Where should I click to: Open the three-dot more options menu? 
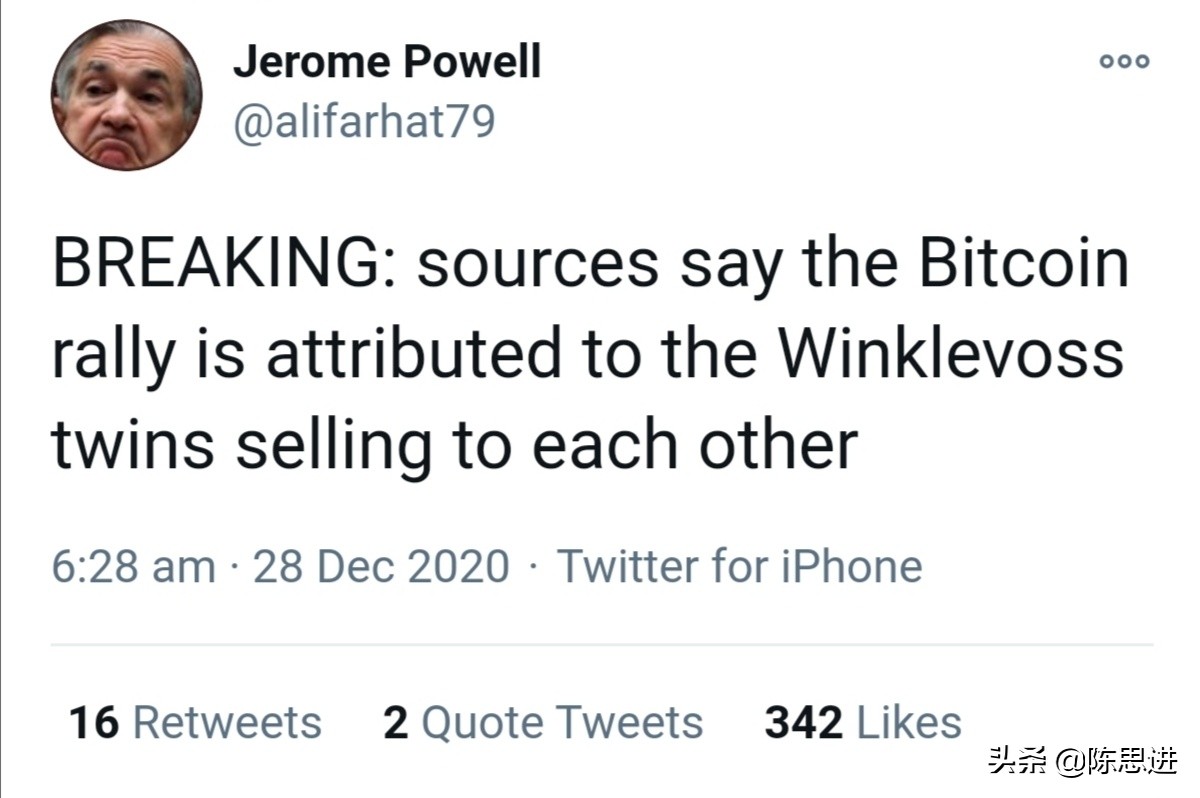click(1124, 61)
